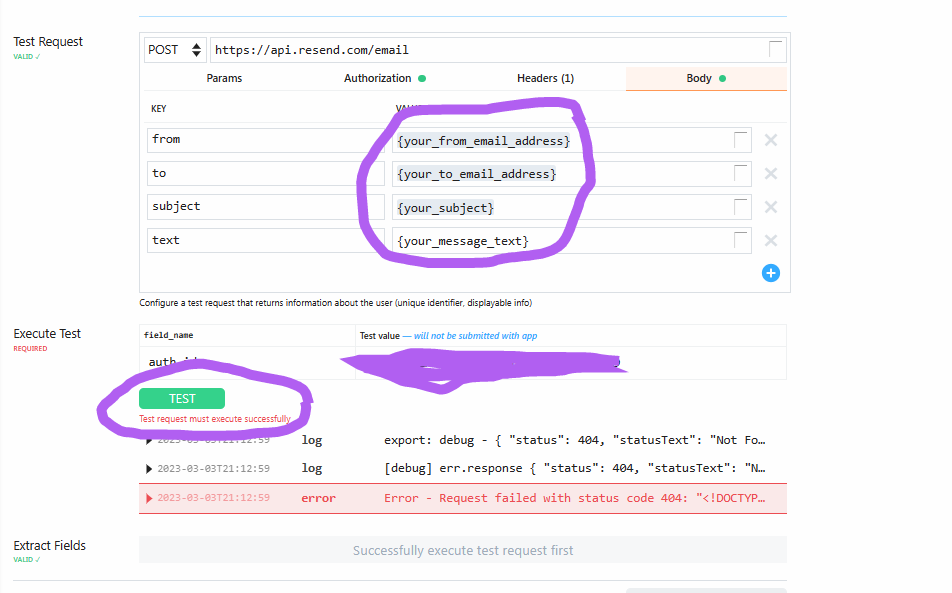Click the green TEST button
Screen dimensions: 952x593
[181, 397]
